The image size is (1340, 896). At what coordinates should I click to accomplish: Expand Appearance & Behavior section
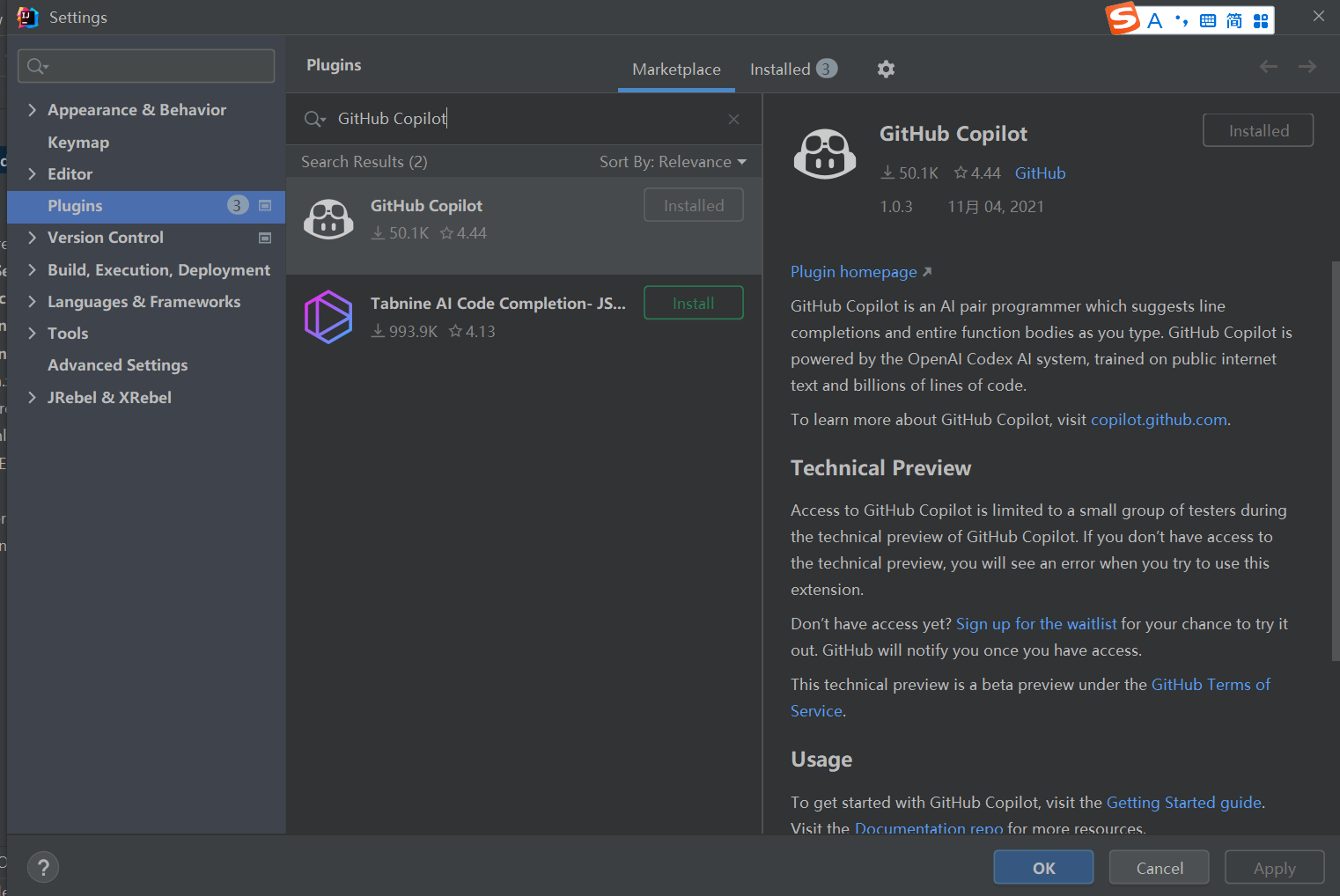pos(32,110)
